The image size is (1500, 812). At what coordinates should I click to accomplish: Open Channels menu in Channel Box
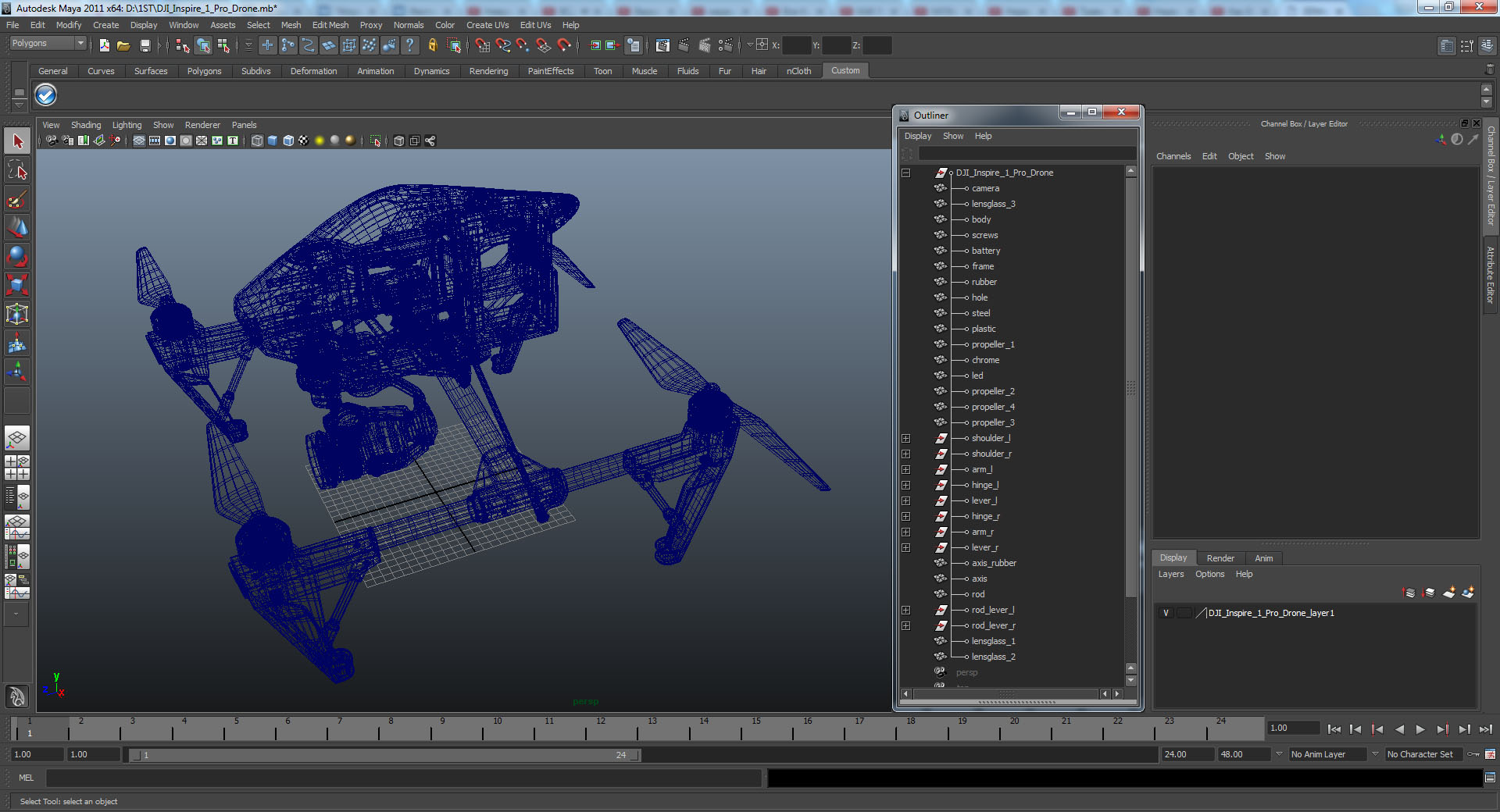point(1173,156)
